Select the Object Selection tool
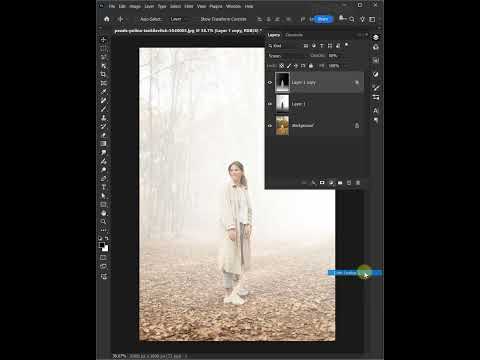The width and height of the screenshot is (480, 360). tap(103, 66)
